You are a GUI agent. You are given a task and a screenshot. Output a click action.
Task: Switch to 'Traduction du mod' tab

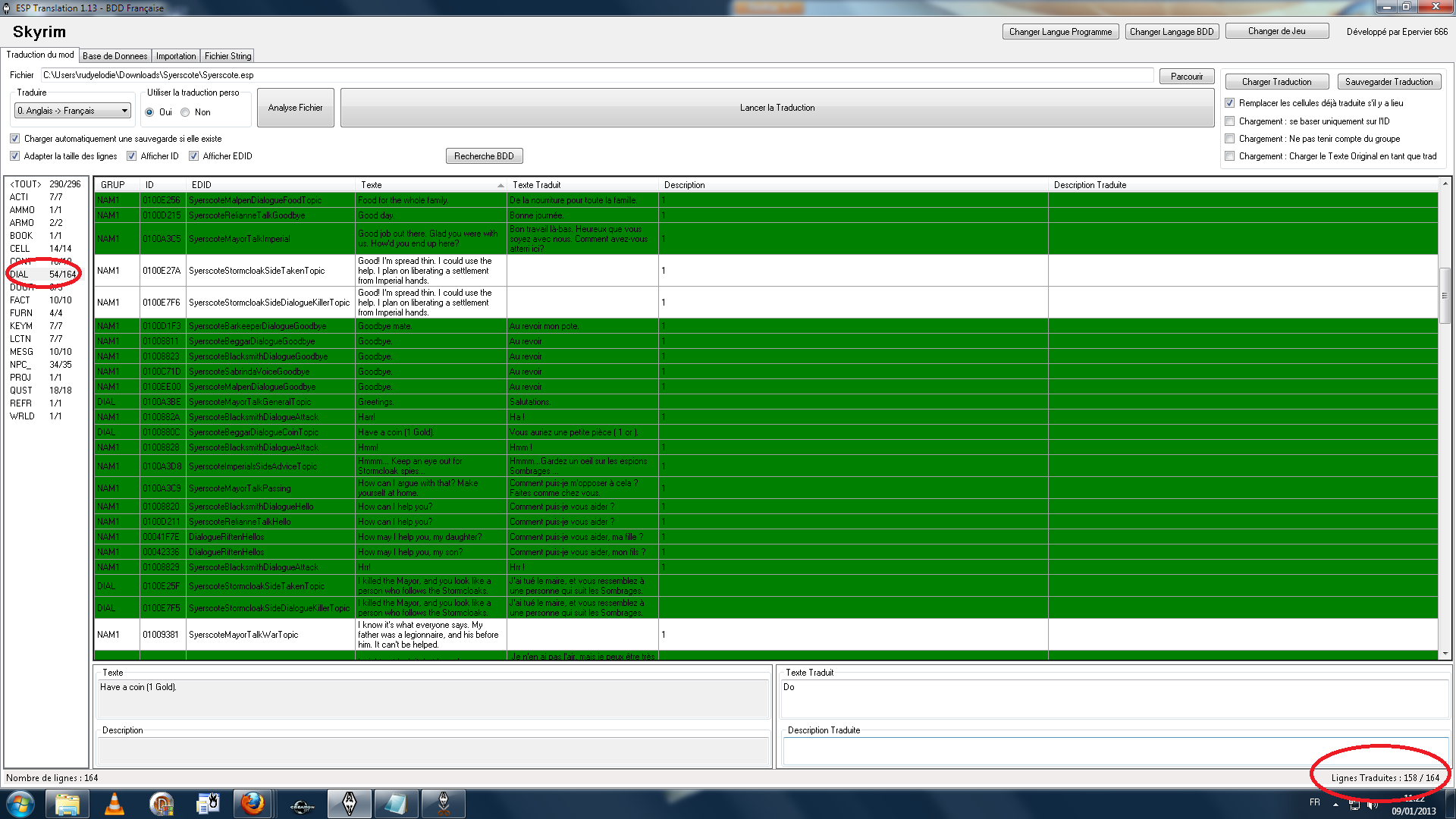point(40,55)
